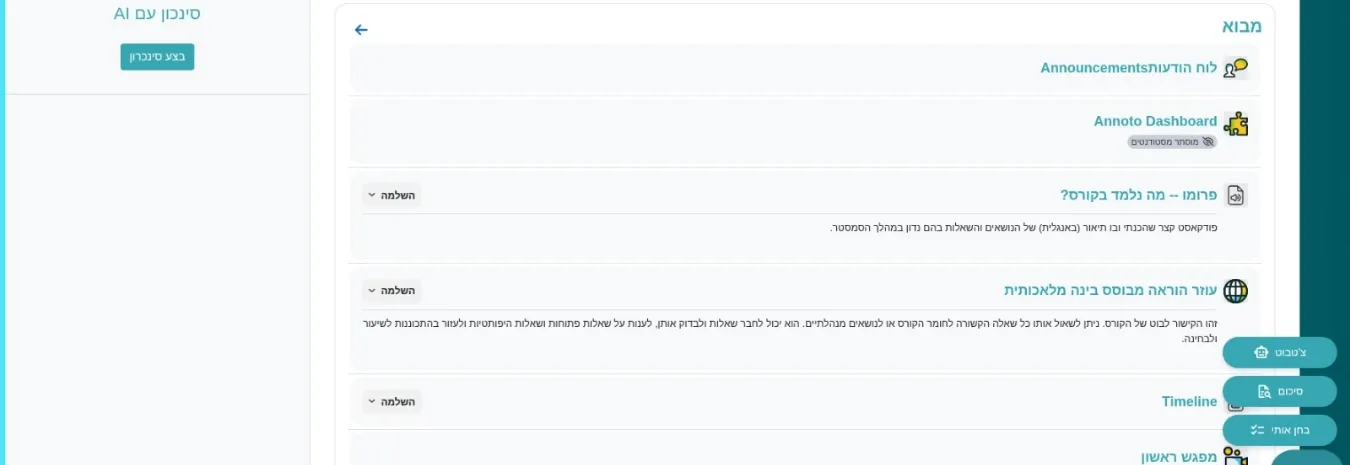Open the צ'טבוט chatbot floating button
Screen dimensions: 1350x465
(1279, 352)
